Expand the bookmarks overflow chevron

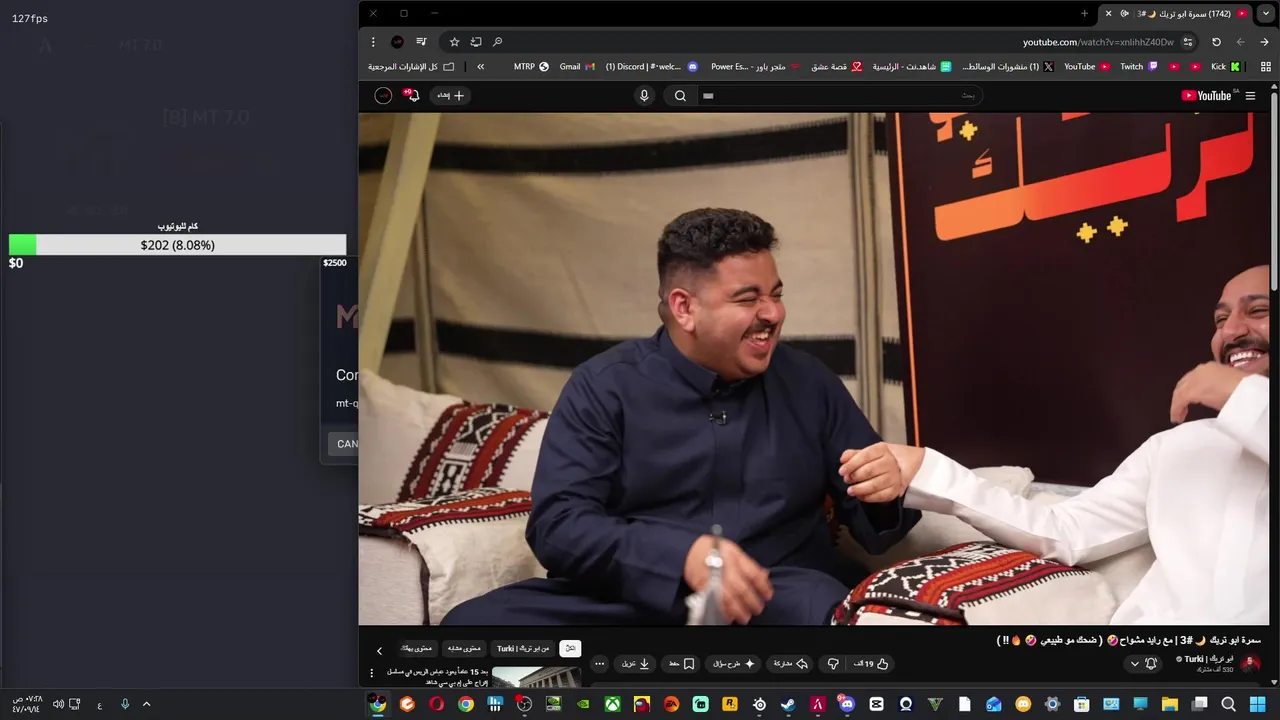481,67
